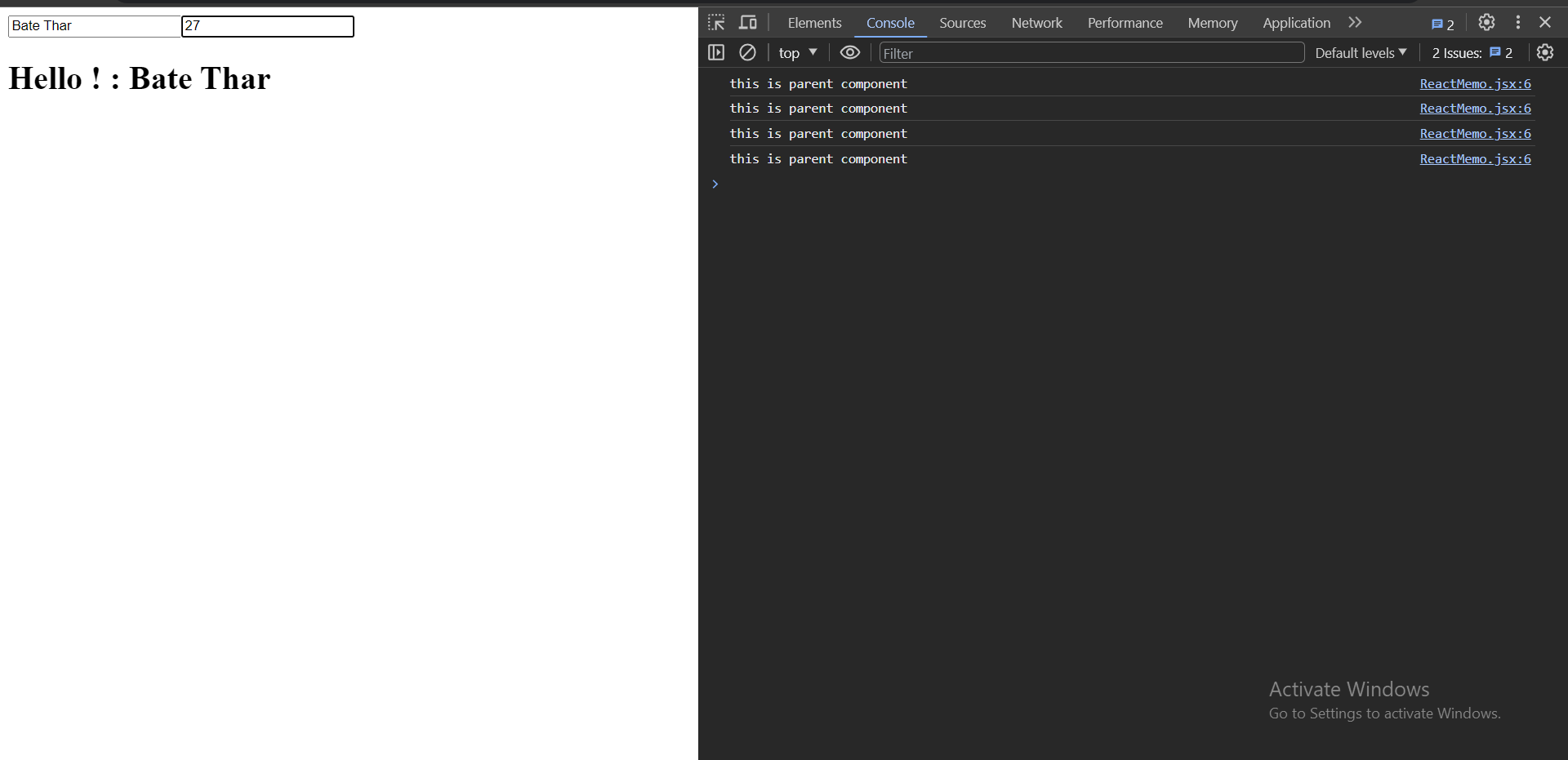Screen dimensions: 1568x760
Task: Show more DevTools tabs with chevron
Action: [1355, 23]
